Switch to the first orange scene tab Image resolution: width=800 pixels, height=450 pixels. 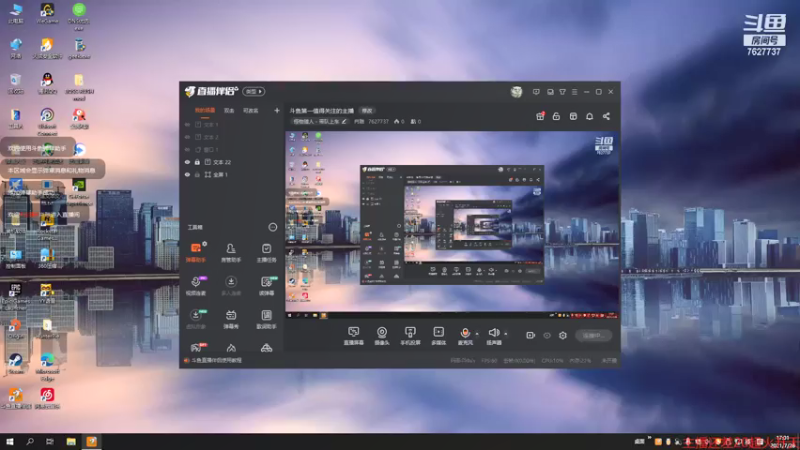click(205, 110)
